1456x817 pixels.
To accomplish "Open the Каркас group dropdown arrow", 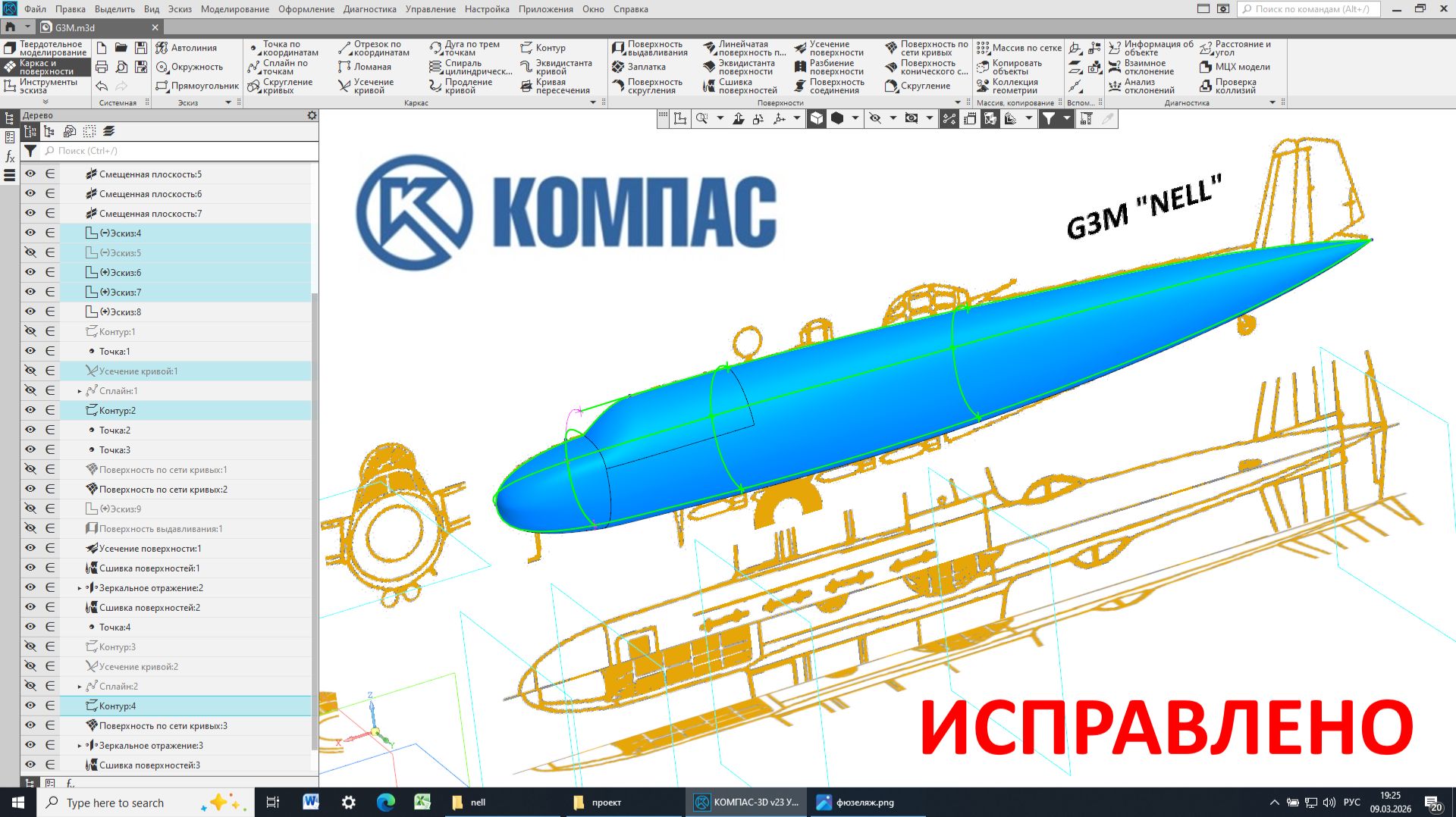I will coord(593,102).
